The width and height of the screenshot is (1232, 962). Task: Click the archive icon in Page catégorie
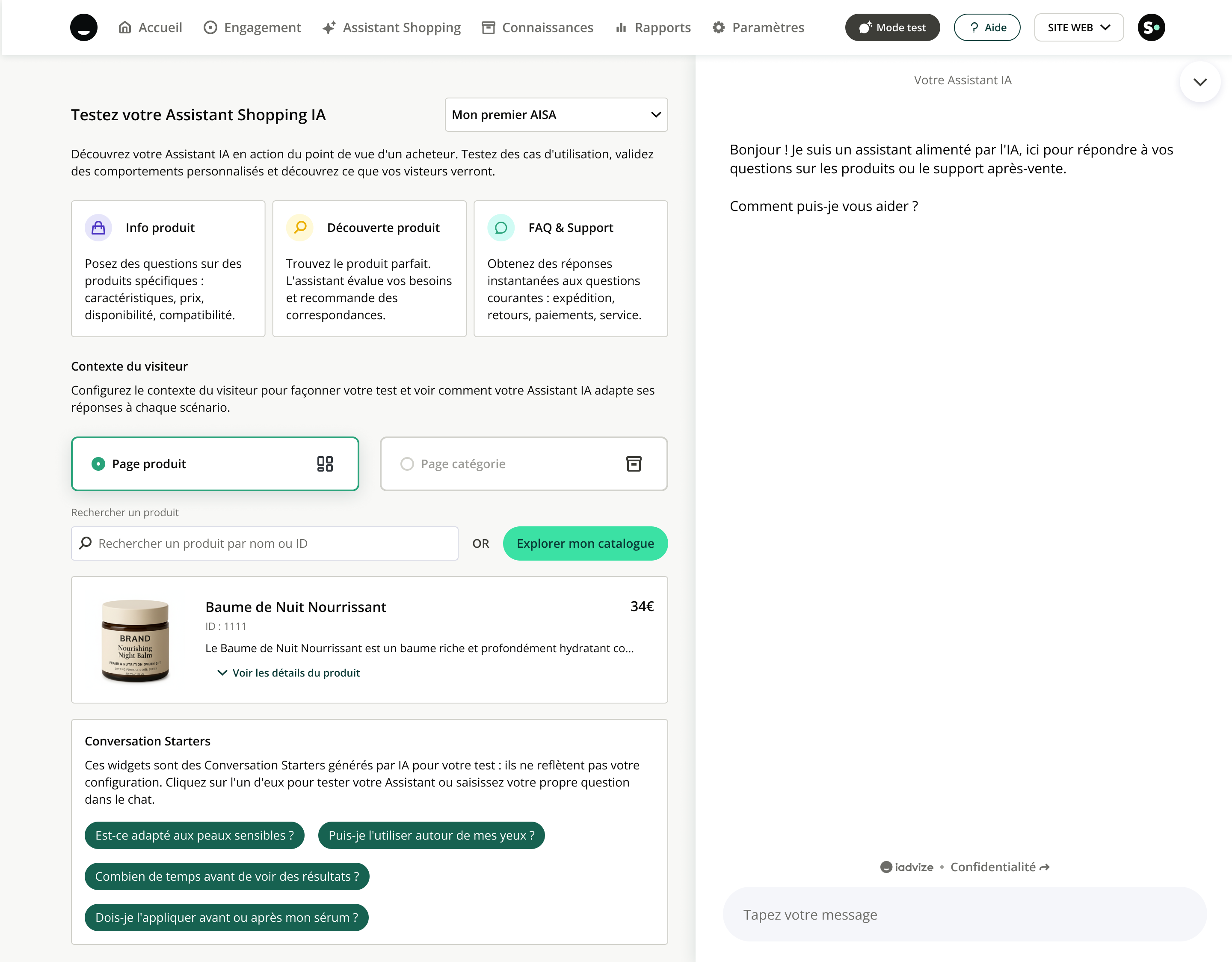pos(634,464)
